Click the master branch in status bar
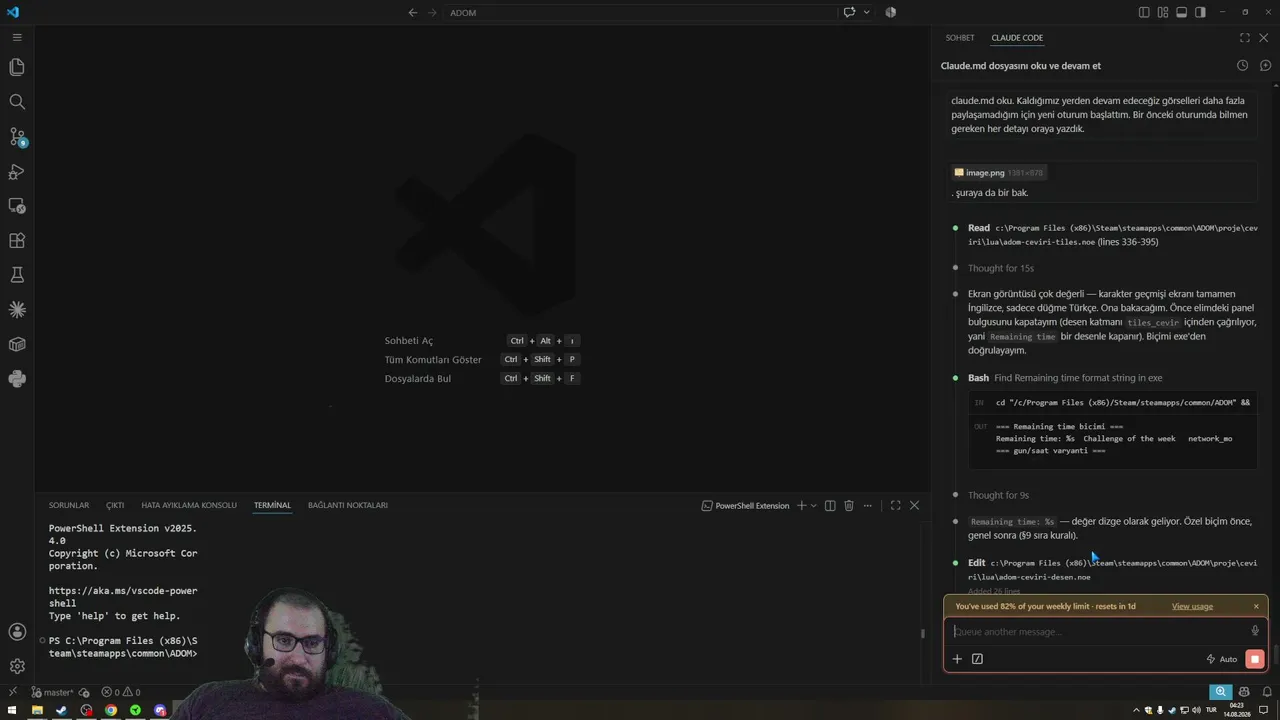Screen dimensions: 1280x720 point(52,692)
